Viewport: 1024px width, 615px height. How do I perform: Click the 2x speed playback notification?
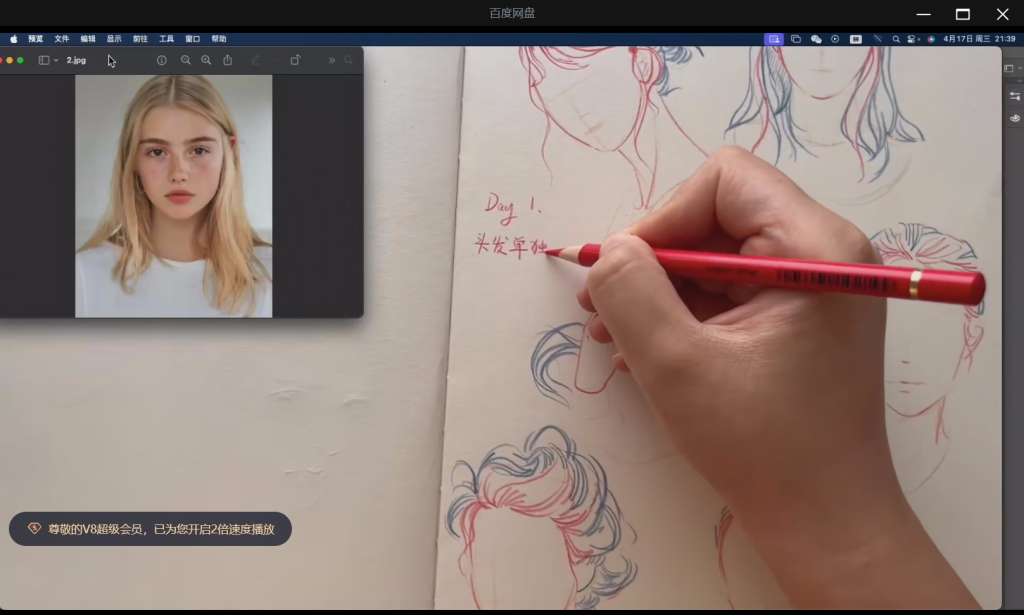coord(150,529)
